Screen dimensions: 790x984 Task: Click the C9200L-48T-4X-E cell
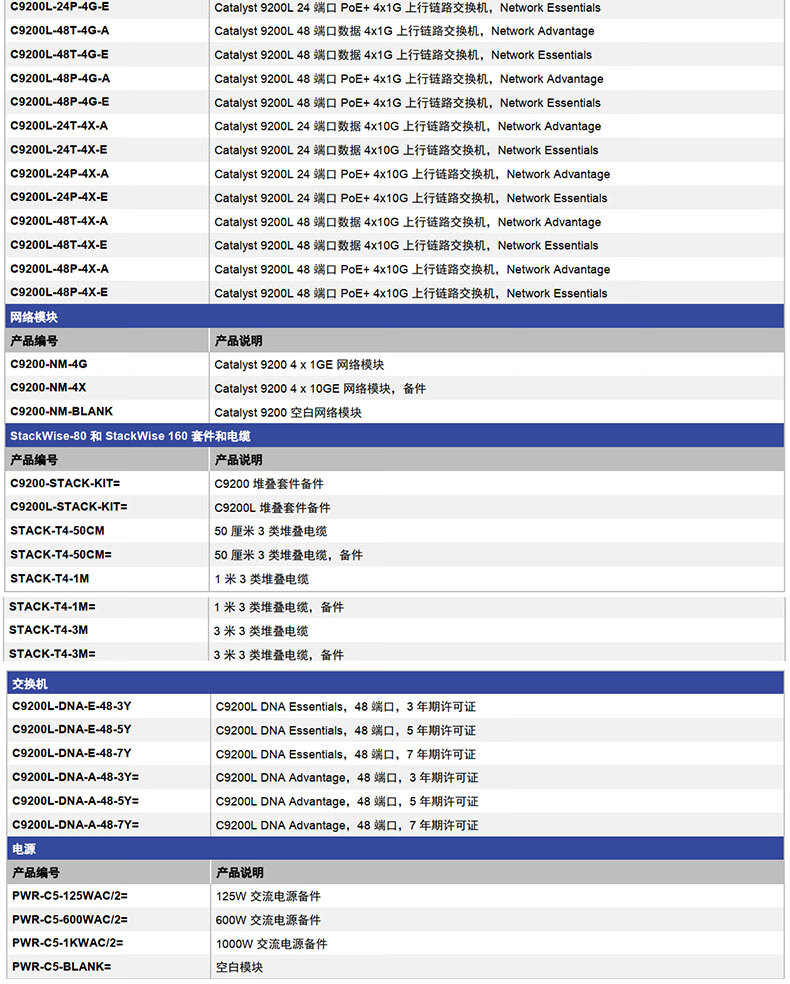click(x=59, y=245)
